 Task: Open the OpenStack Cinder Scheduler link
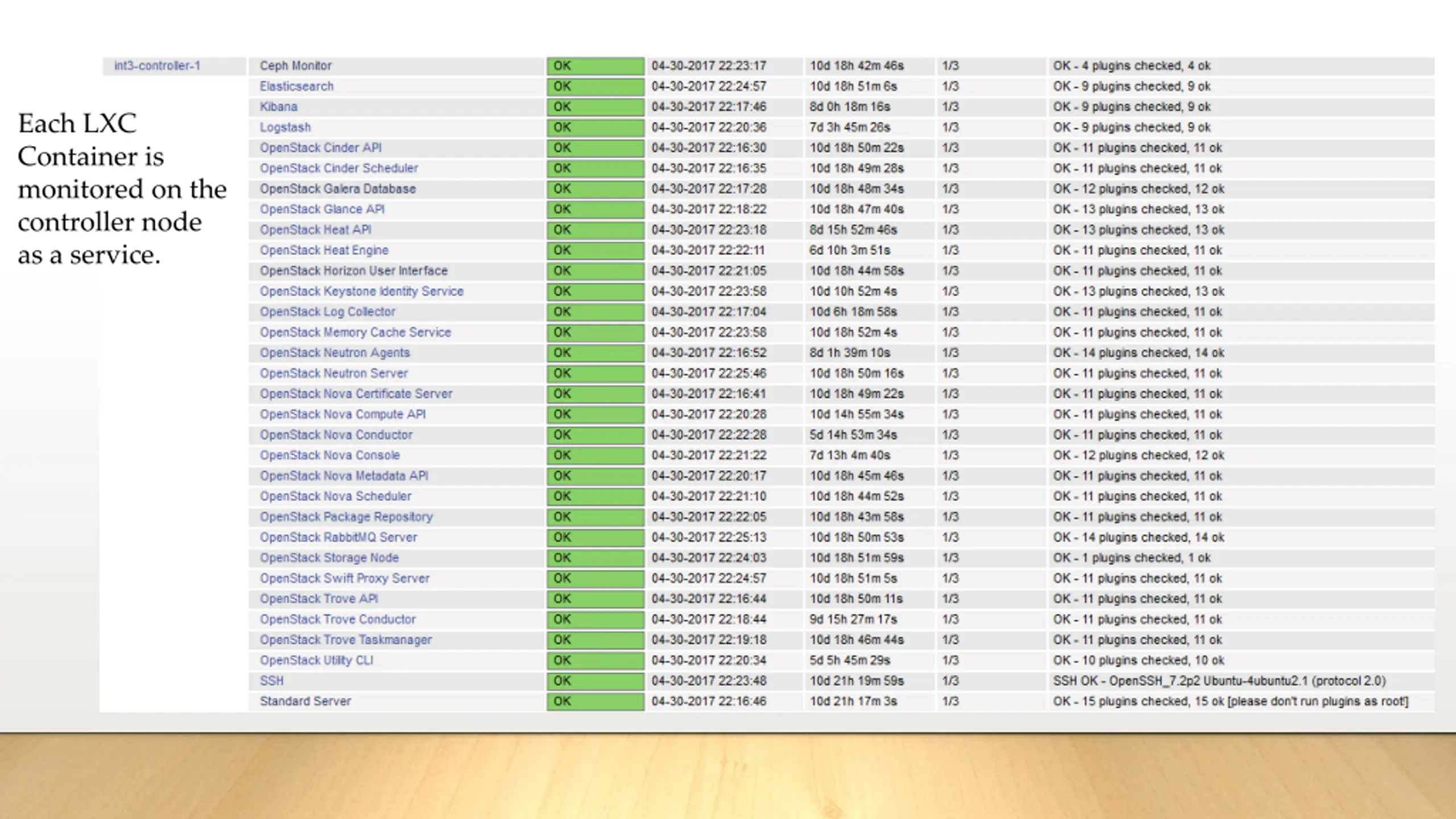(x=338, y=168)
